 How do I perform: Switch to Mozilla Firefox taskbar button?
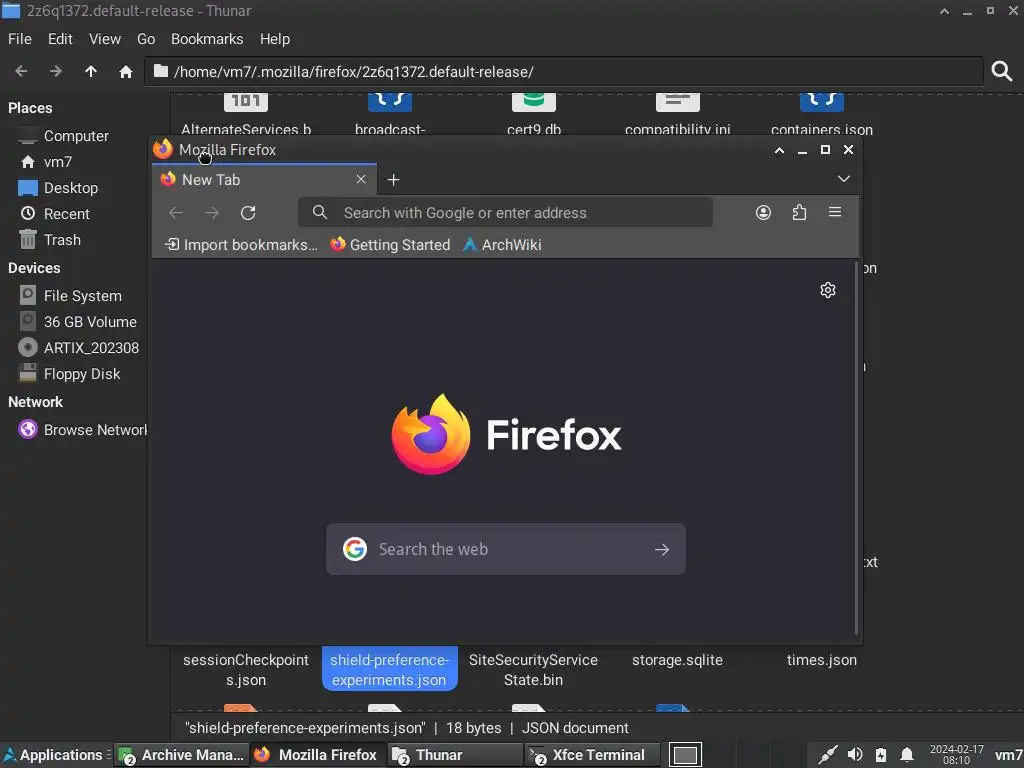point(318,755)
